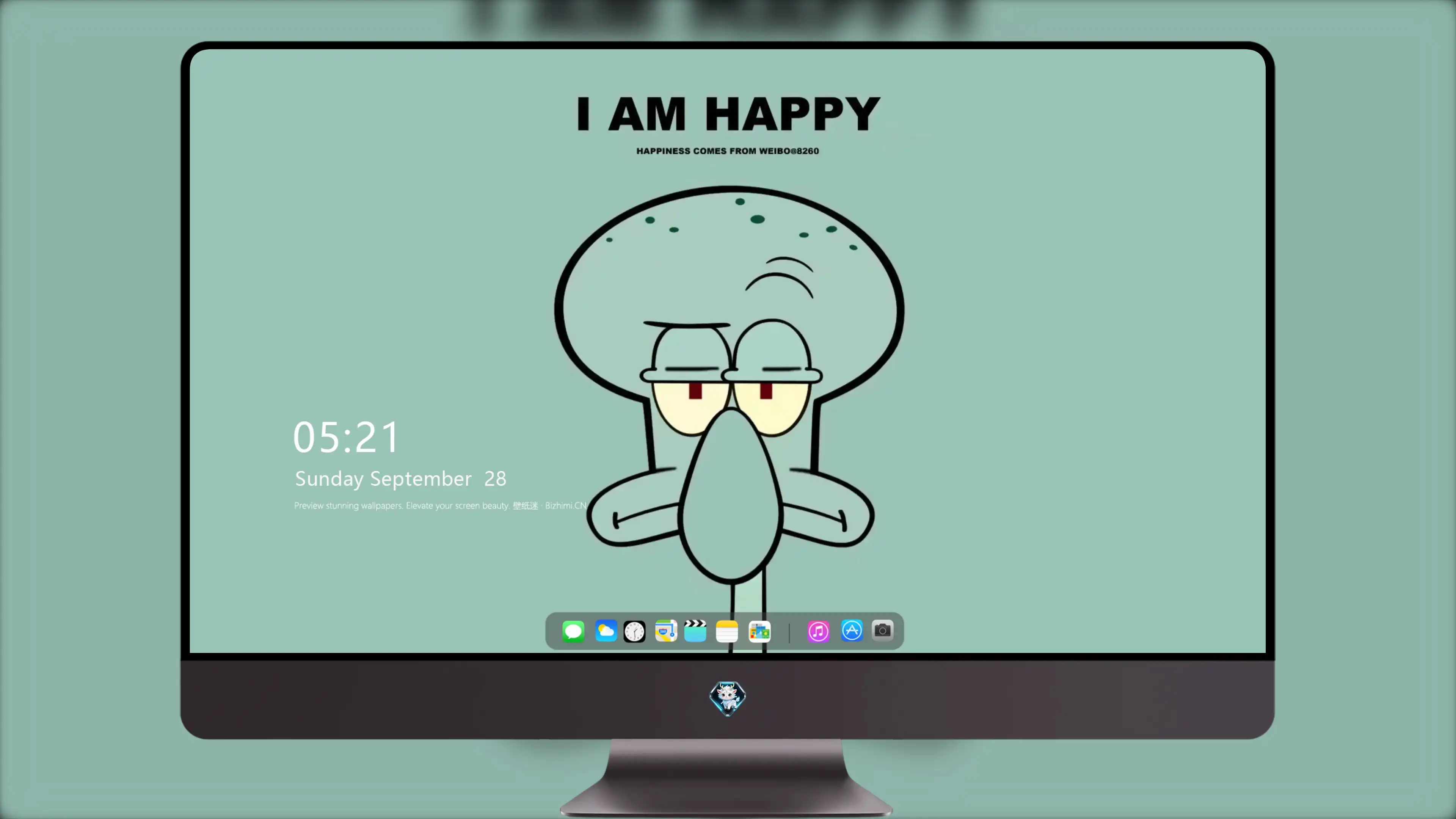Screen dimensions: 1456x819
Task: Launch the Clock app from the dock
Action: pos(634,631)
